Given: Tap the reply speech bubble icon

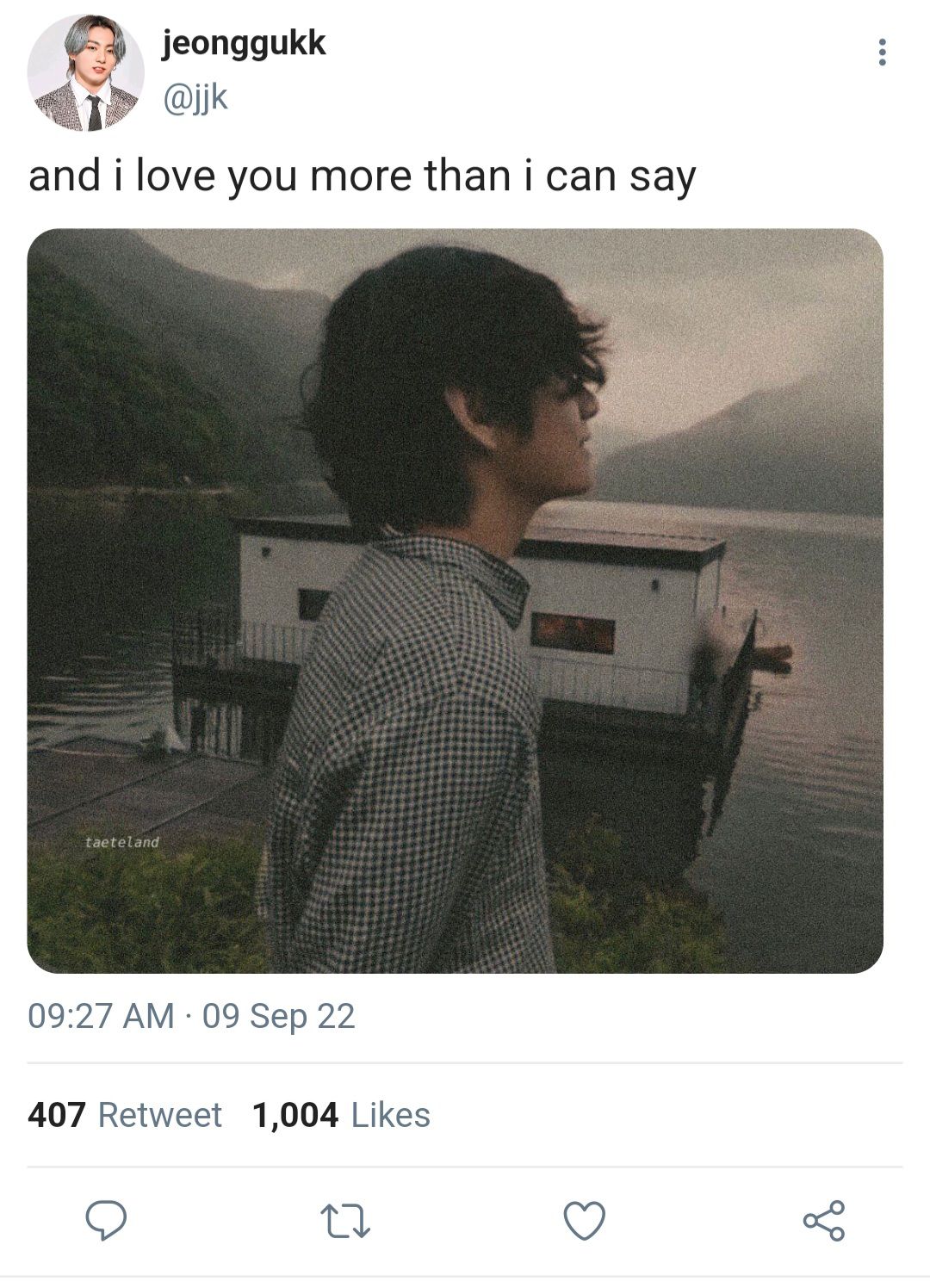Looking at the screenshot, I should pos(106,1220).
